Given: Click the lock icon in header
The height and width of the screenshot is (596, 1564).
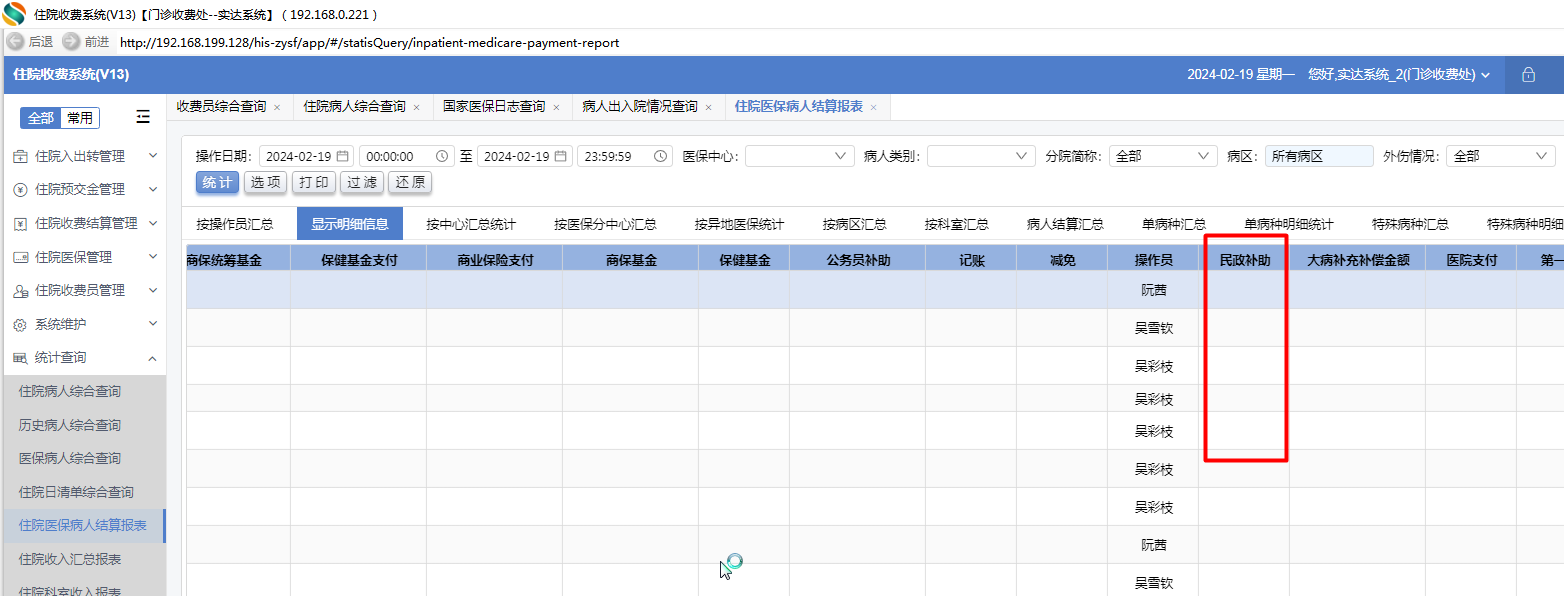Looking at the screenshot, I should (x=1528, y=75).
